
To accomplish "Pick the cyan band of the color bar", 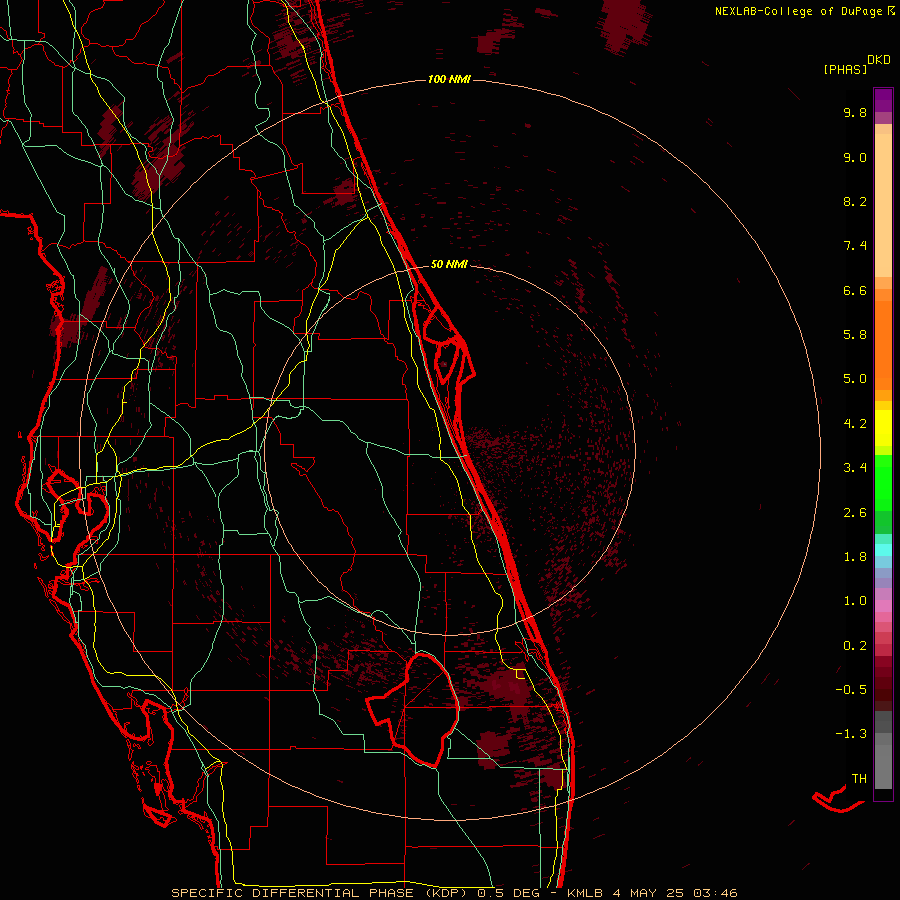I will [x=883, y=550].
